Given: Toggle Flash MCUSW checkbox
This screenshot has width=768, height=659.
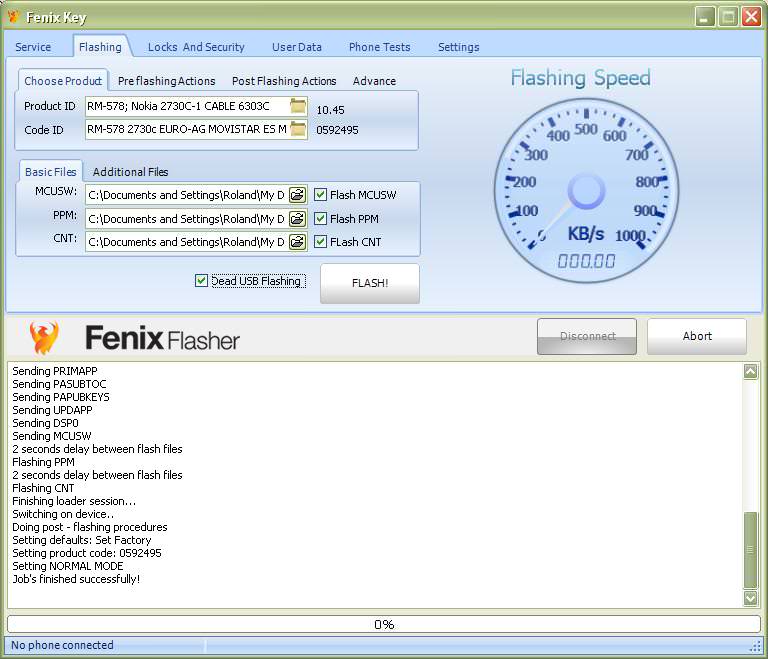Looking at the screenshot, I should click(x=320, y=195).
